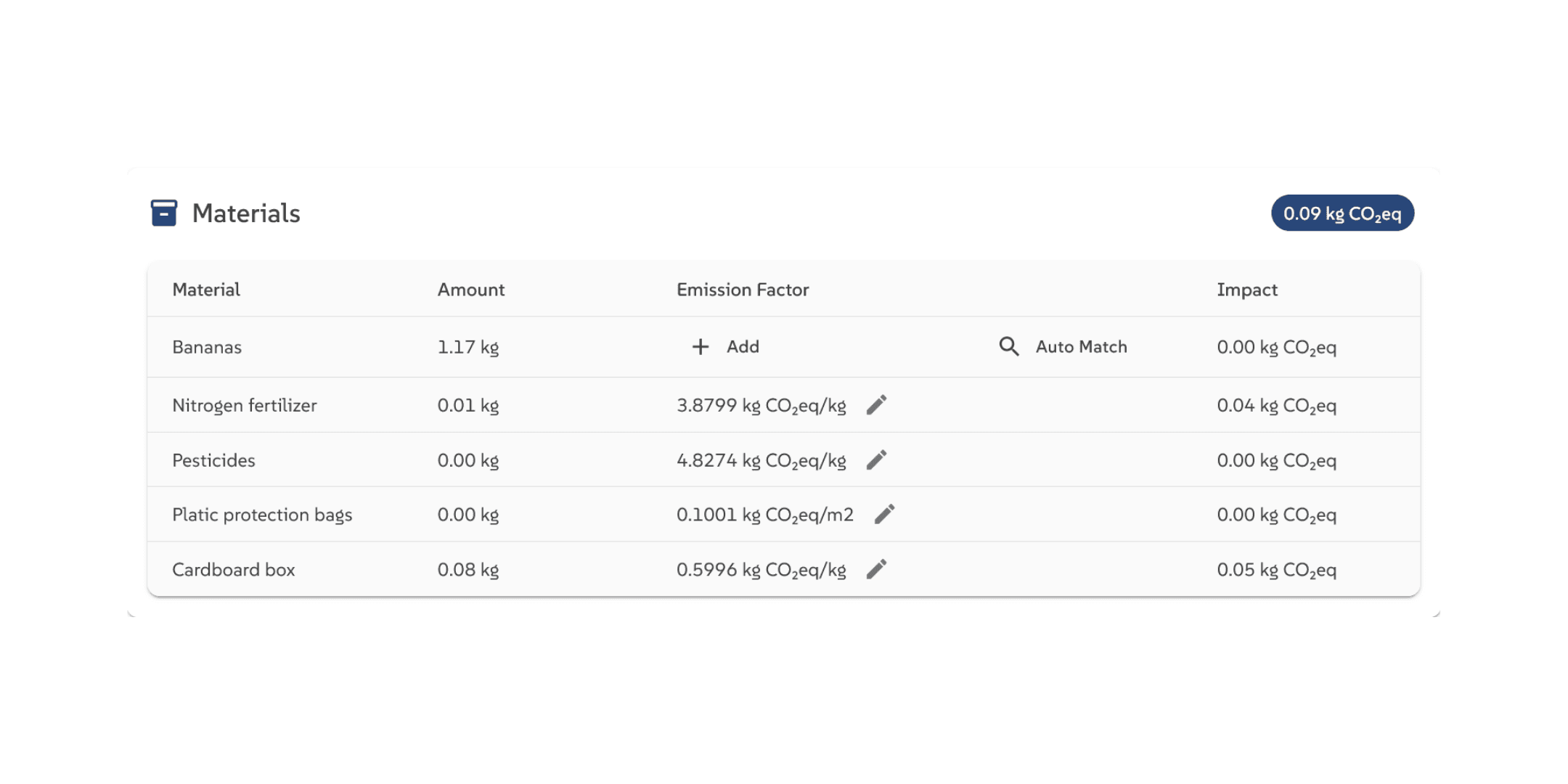The width and height of the screenshot is (1568, 784).
Task: Click magnifier icon beside Auto Match
Action: click(x=1009, y=347)
